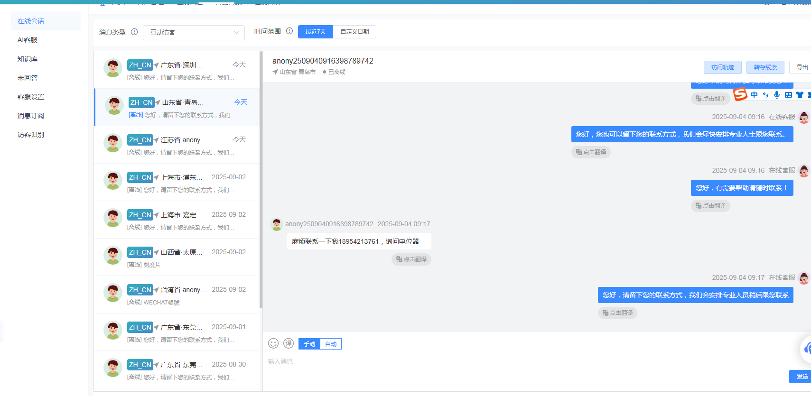The height and width of the screenshot is (396, 811).
Task: Select the custom date range option
Action: tap(354, 32)
